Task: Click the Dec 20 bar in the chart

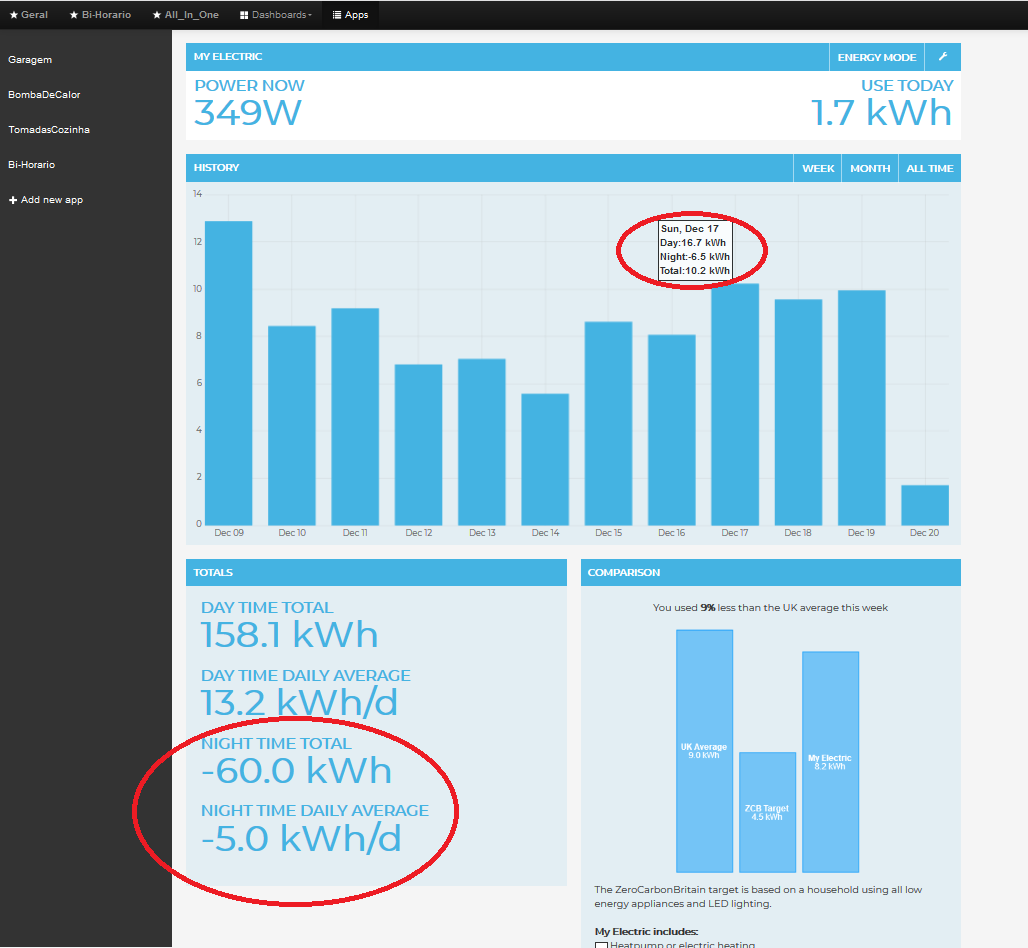Action: coord(925,505)
